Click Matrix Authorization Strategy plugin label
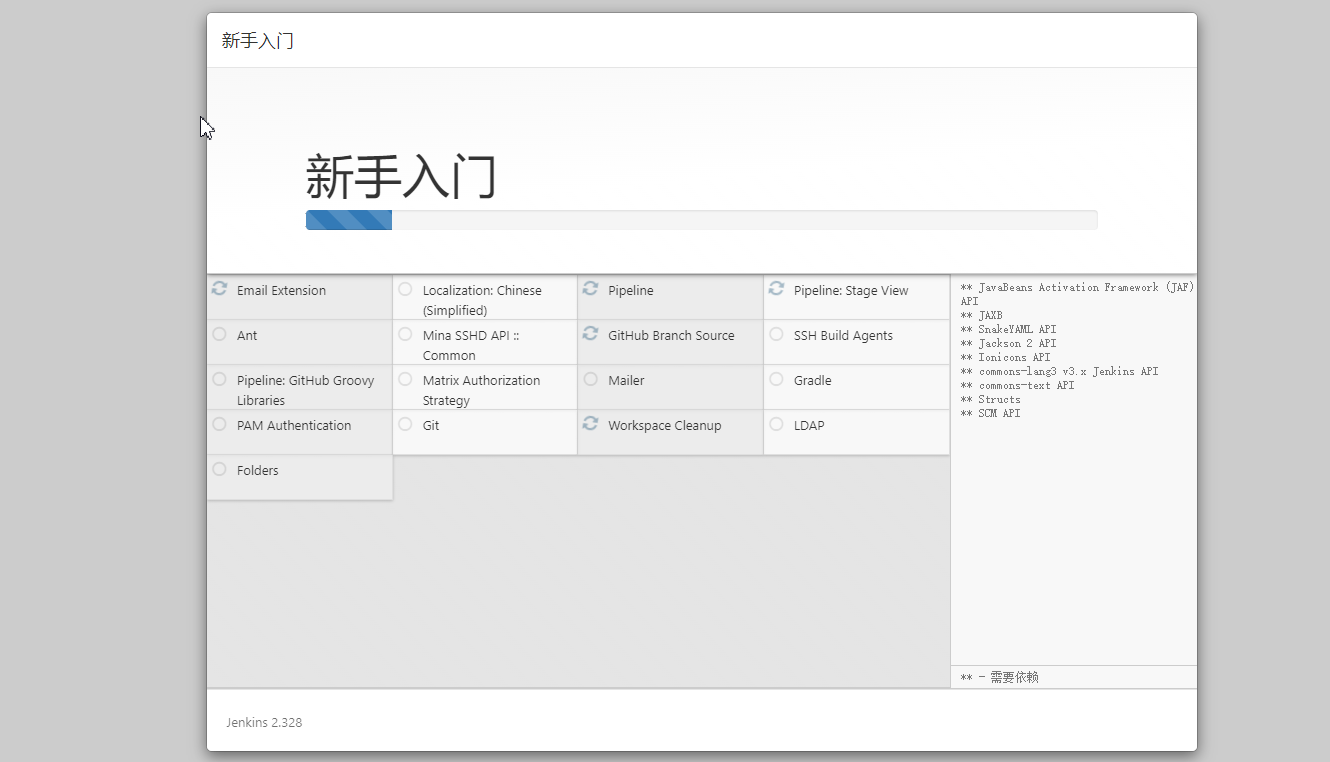Viewport: 1330px width, 762px height. (481, 390)
